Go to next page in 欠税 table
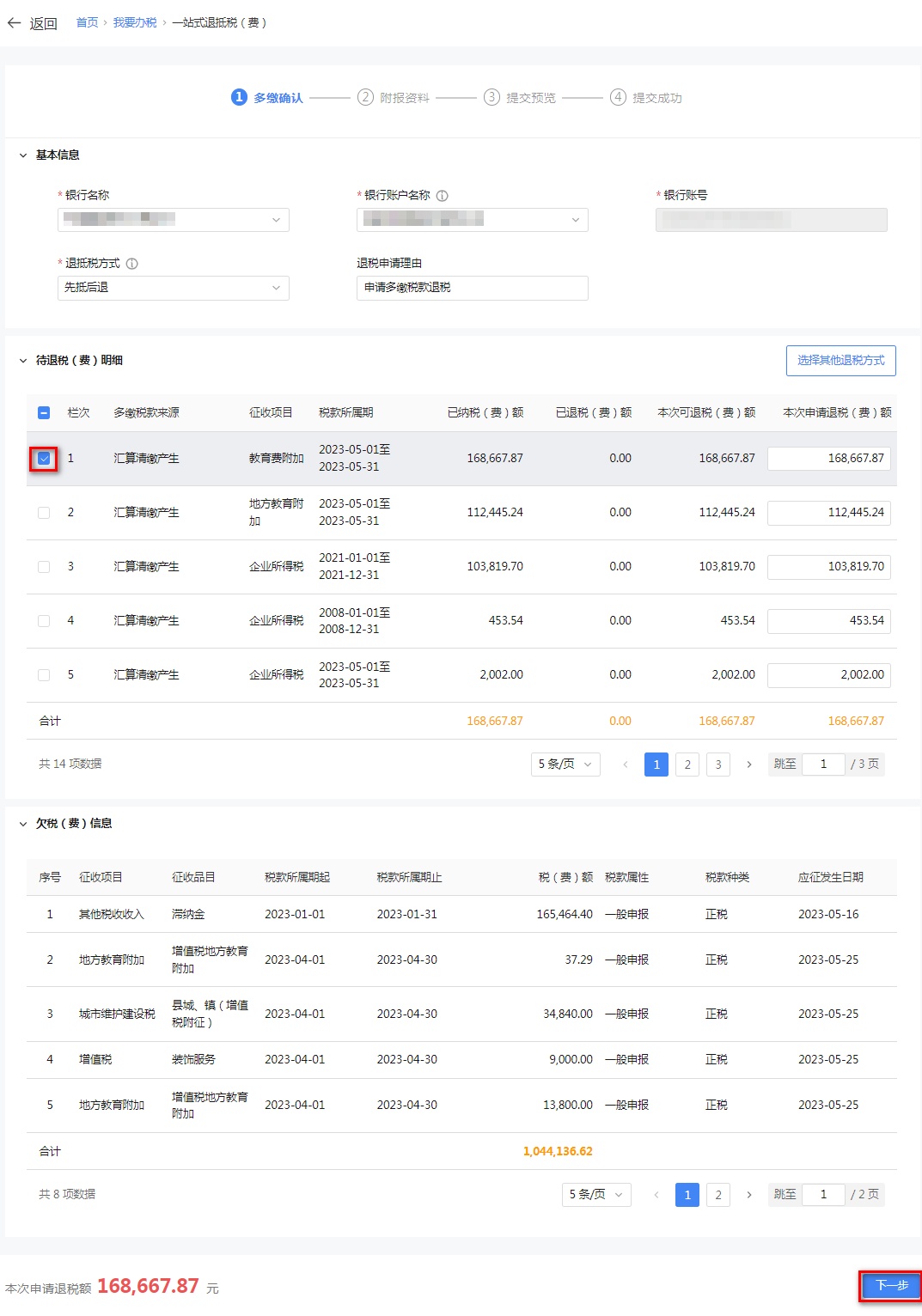This screenshot has height=1316, width=922. pyautogui.click(x=749, y=1195)
